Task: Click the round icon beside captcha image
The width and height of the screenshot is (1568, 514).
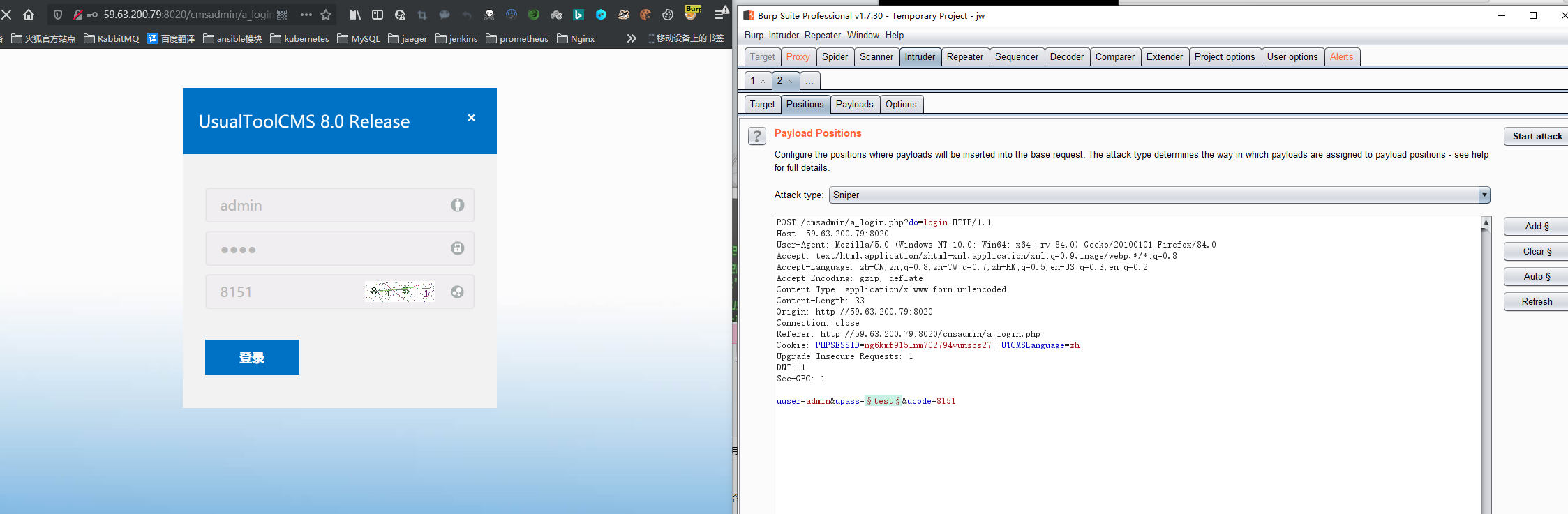Action: pos(457,292)
